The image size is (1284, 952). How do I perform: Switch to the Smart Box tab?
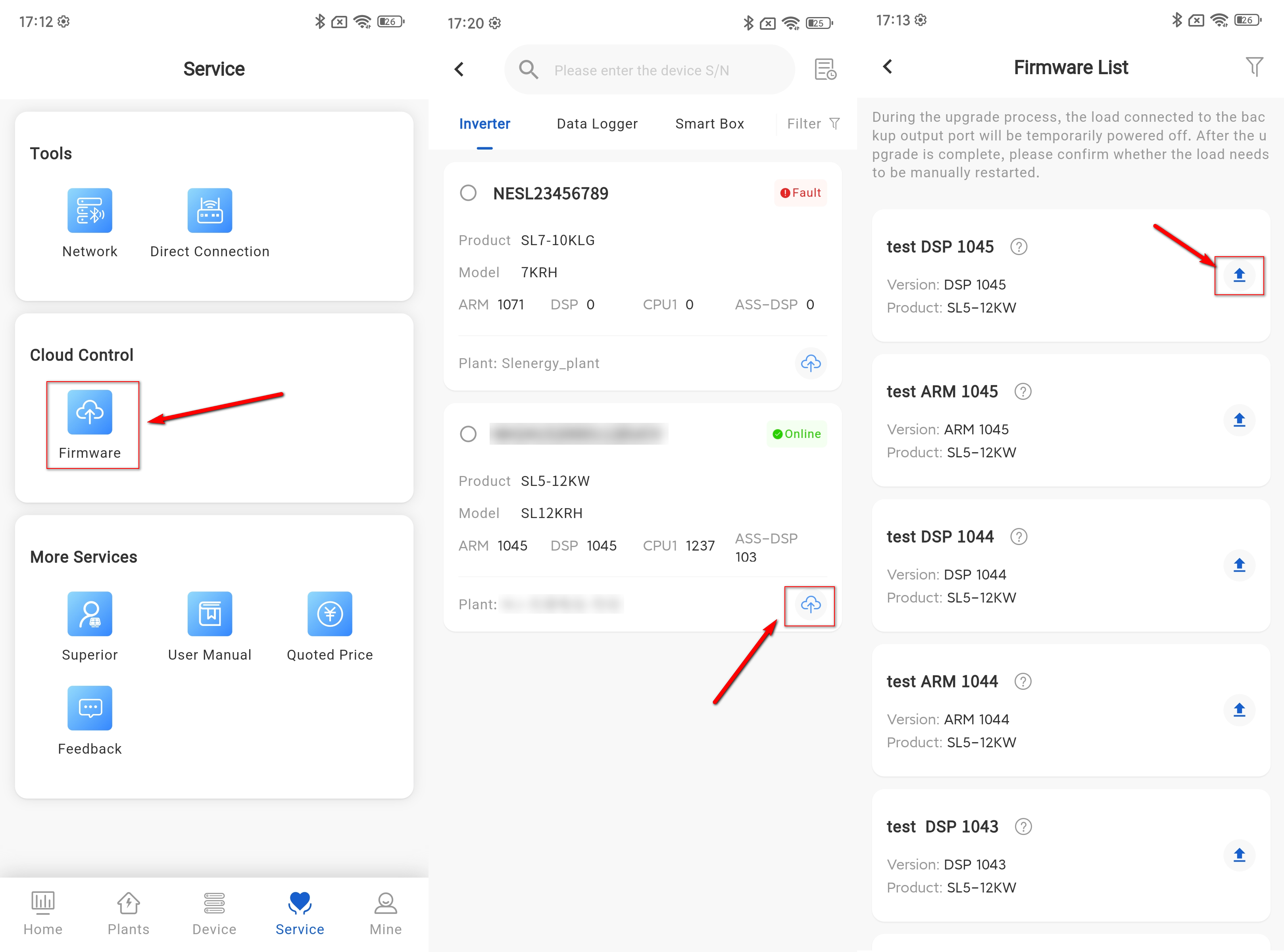tap(709, 124)
